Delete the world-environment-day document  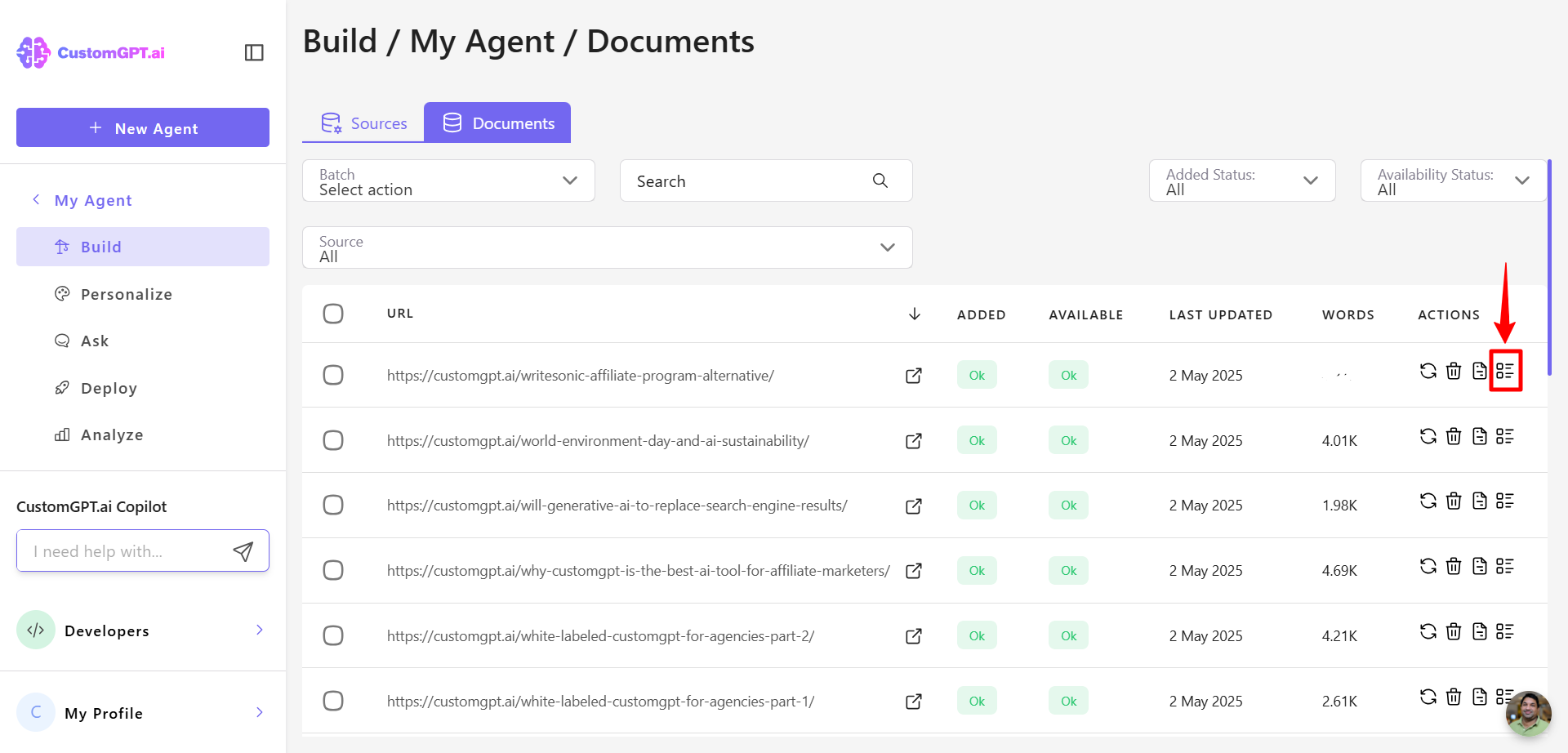click(1454, 436)
